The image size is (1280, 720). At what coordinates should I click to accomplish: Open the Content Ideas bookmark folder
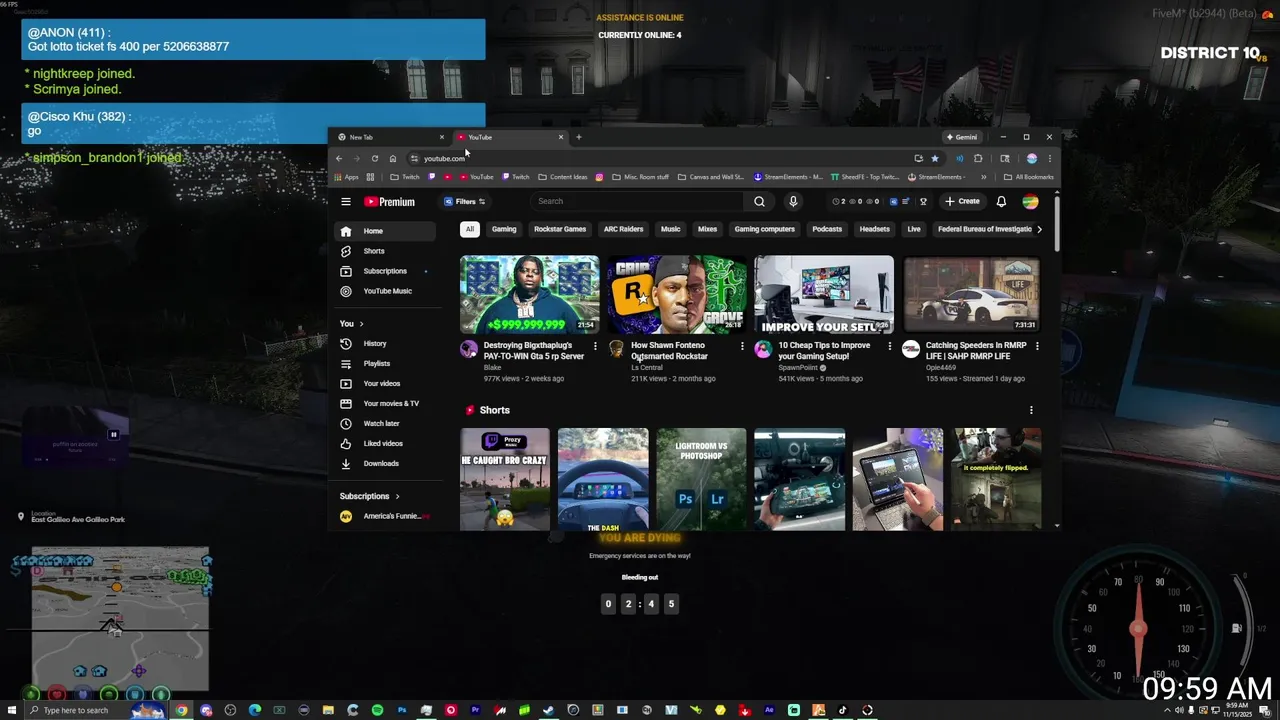(562, 177)
